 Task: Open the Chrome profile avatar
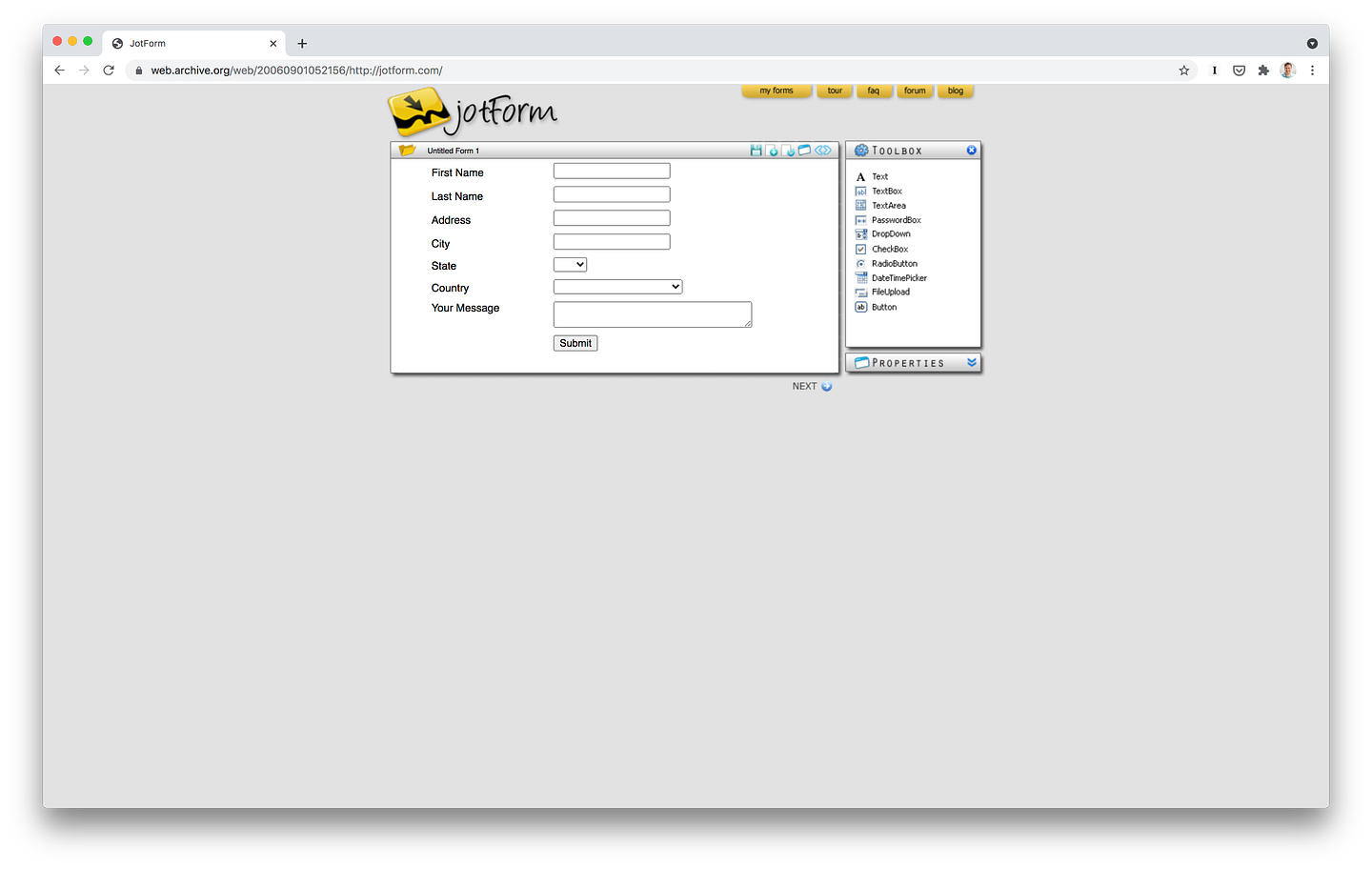click(1288, 71)
